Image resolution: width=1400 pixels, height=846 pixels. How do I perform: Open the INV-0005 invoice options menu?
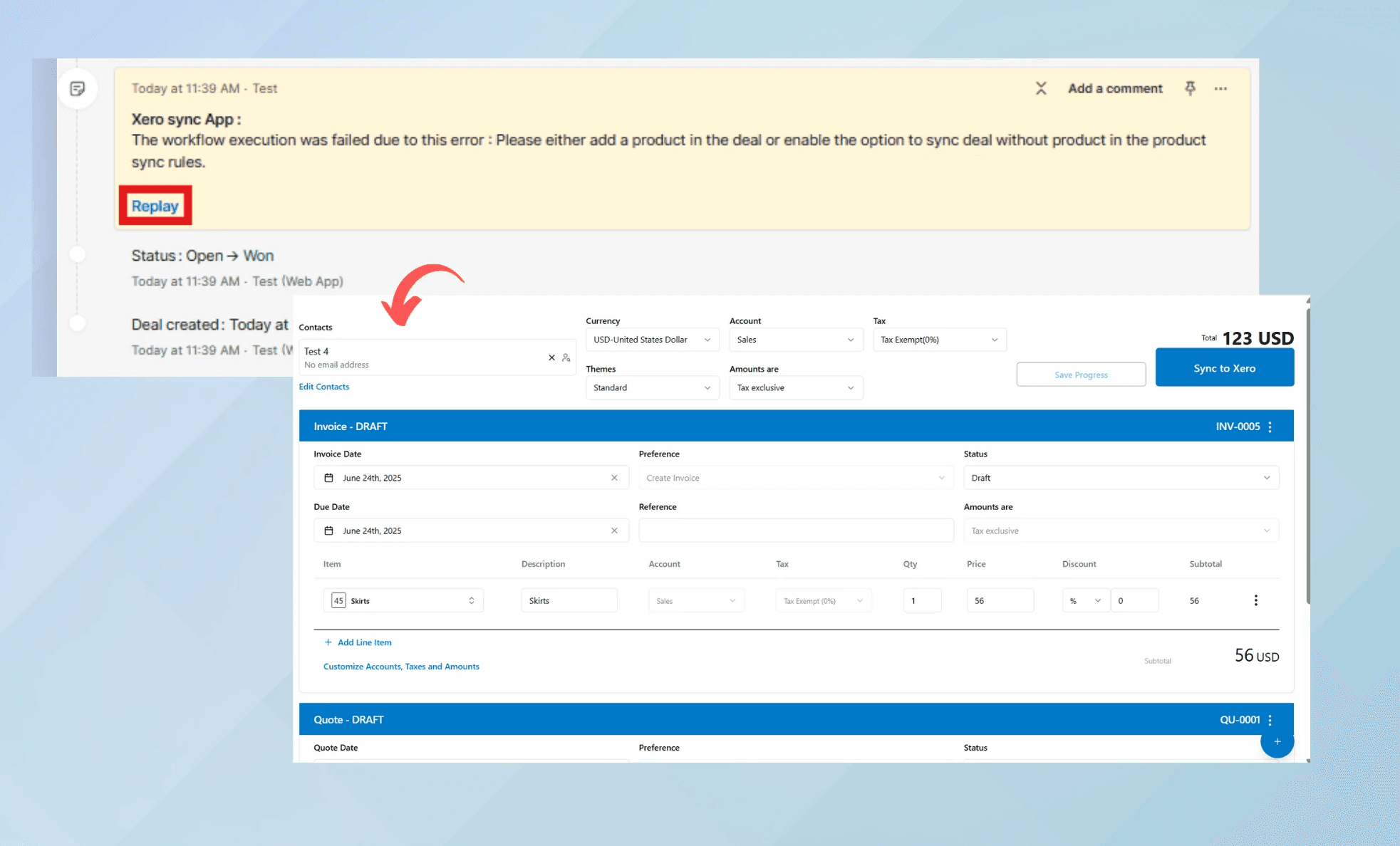(x=1270, y=427)
